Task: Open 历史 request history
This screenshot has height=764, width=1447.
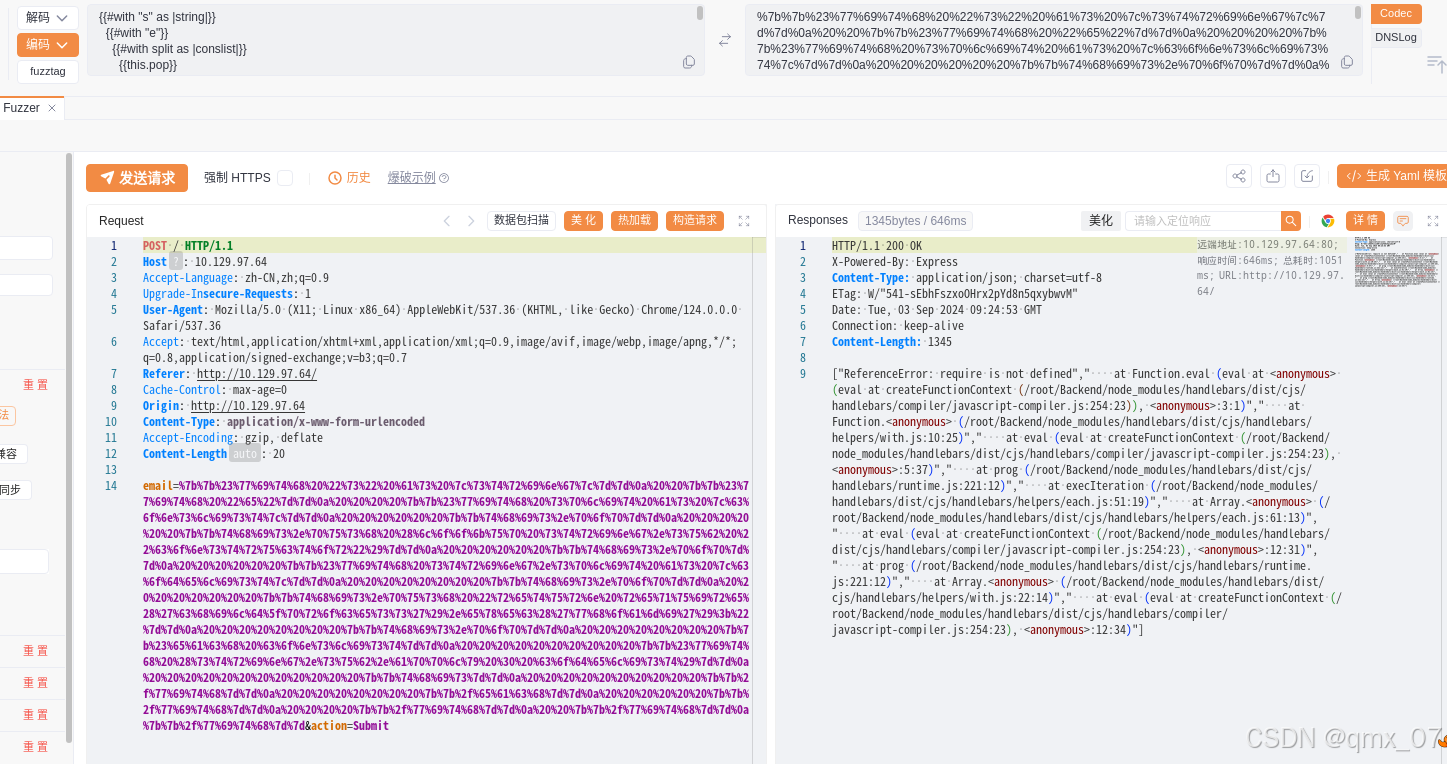Action: click(350, 178)
